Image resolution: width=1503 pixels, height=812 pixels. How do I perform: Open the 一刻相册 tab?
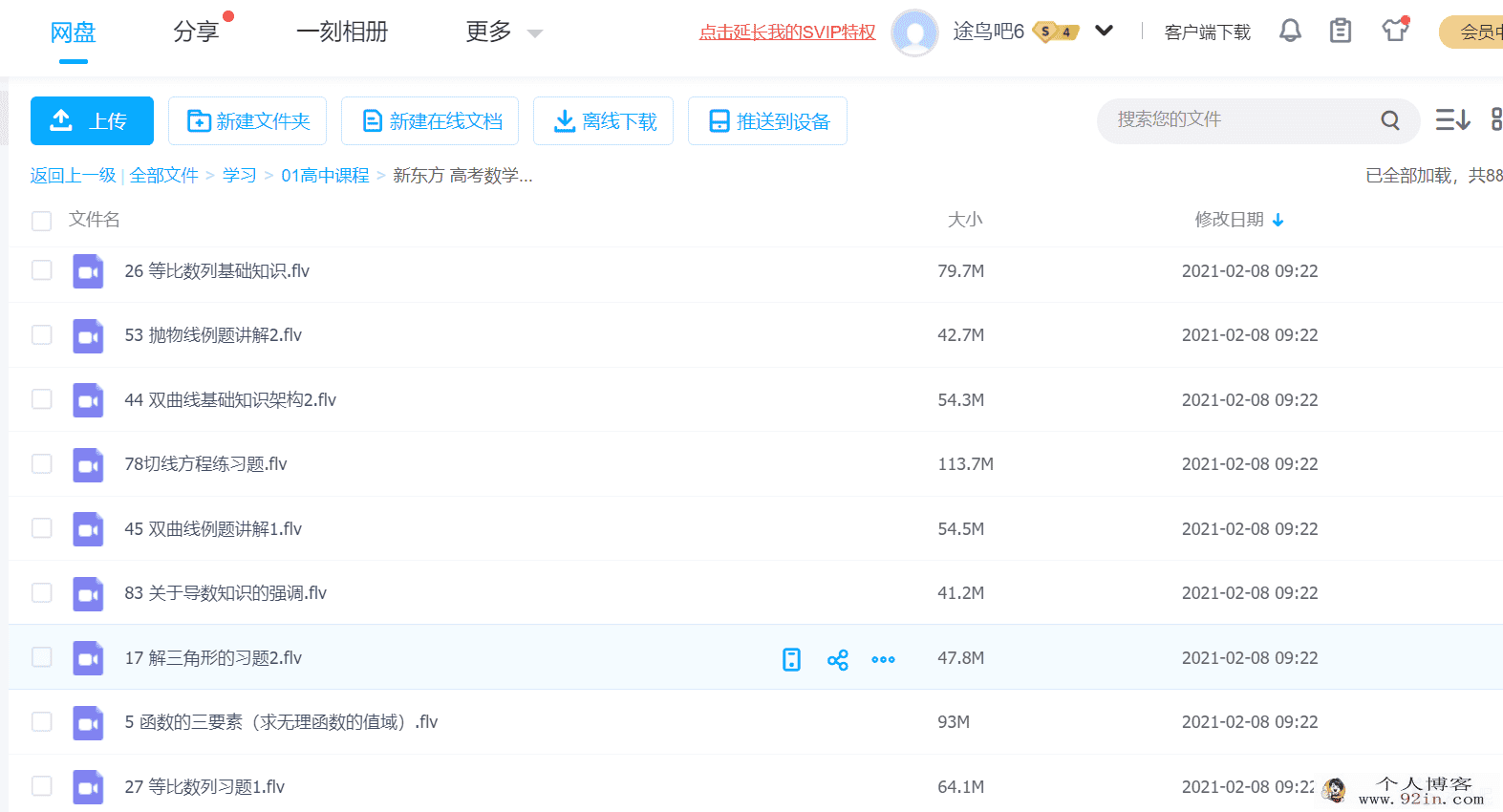342,32
